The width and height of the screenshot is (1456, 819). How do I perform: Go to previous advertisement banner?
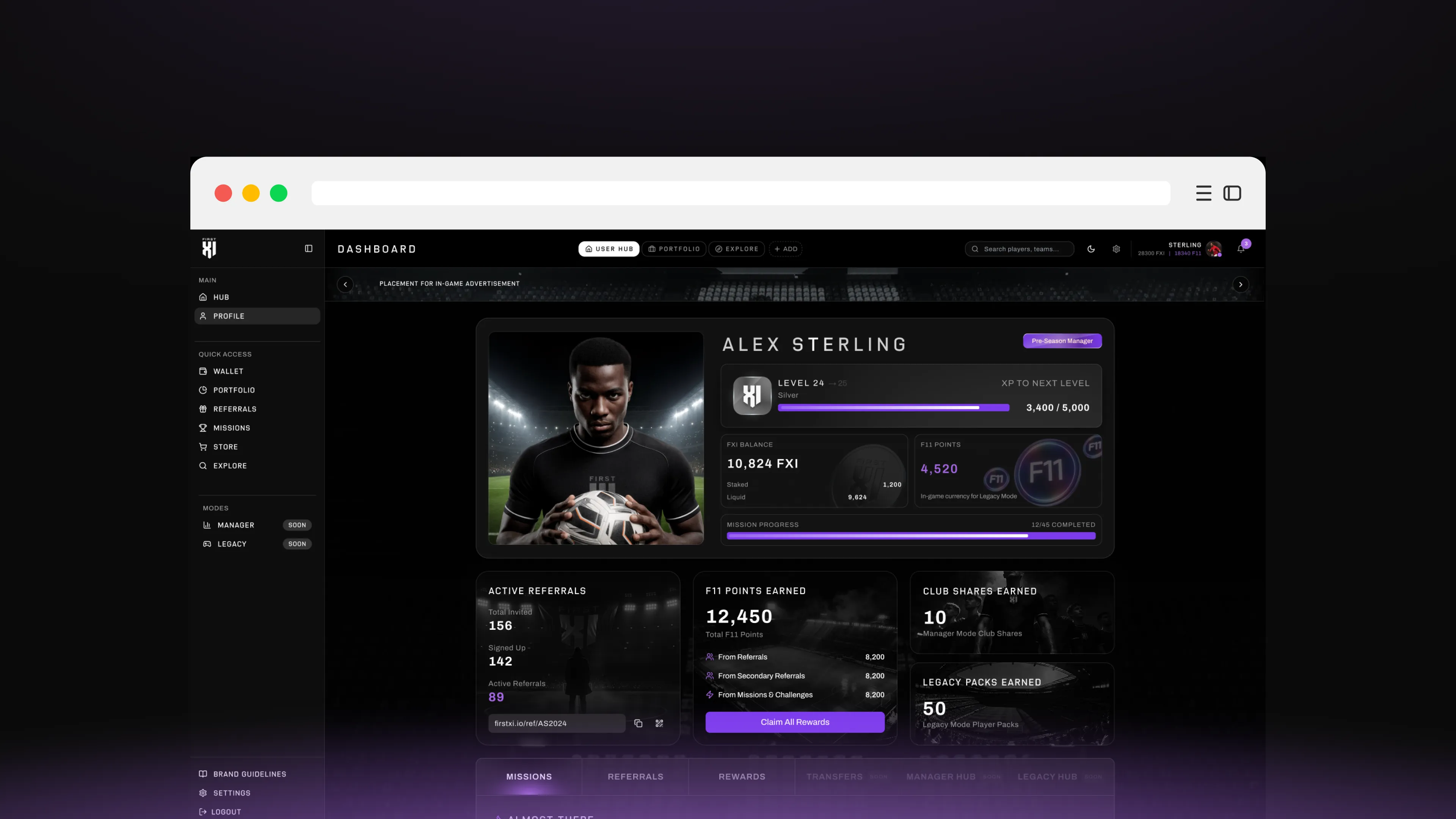coord(345,284)
